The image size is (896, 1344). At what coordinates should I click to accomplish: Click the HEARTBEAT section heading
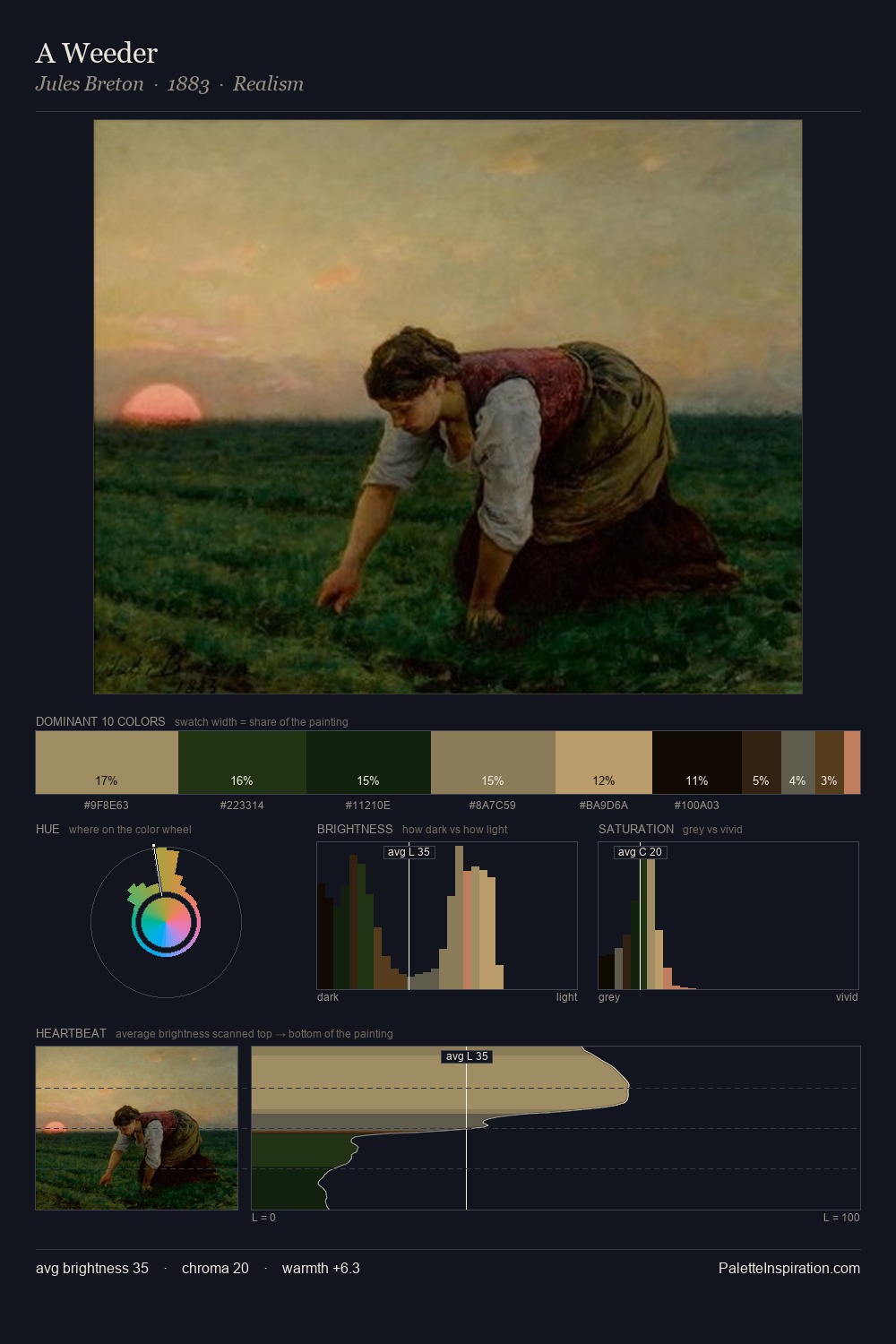[71, 1033]
